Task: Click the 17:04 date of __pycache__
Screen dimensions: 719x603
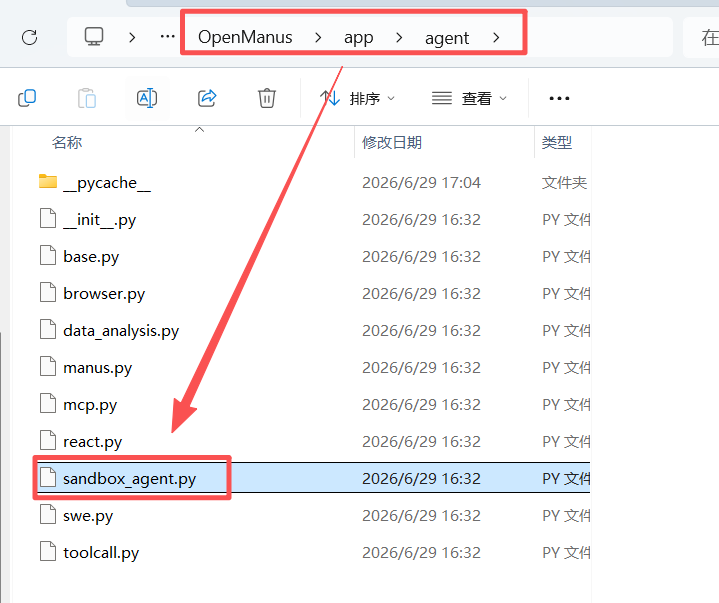Action: point(421,183)
